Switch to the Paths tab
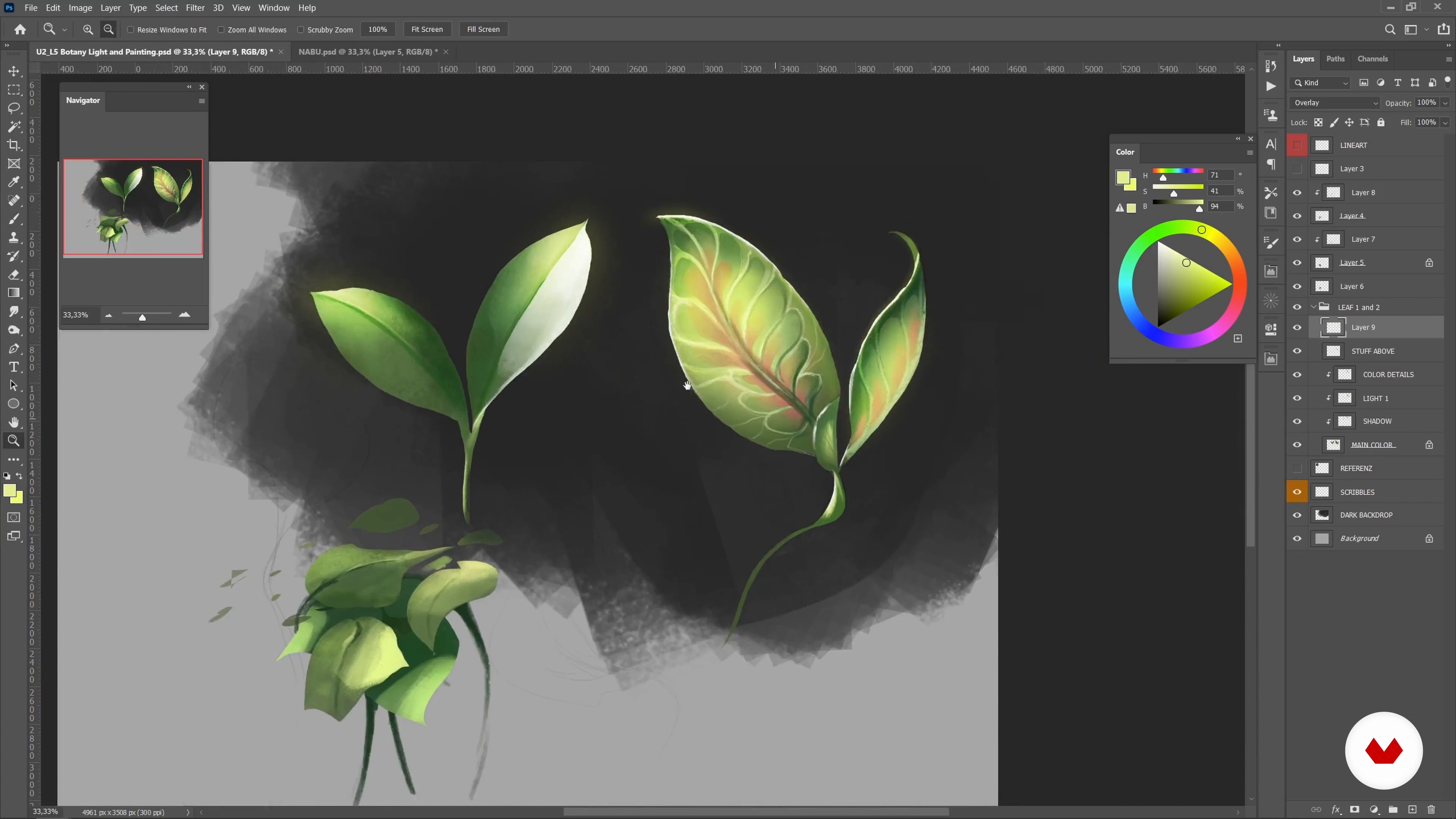The image size is (1456, 819). 1335,59
